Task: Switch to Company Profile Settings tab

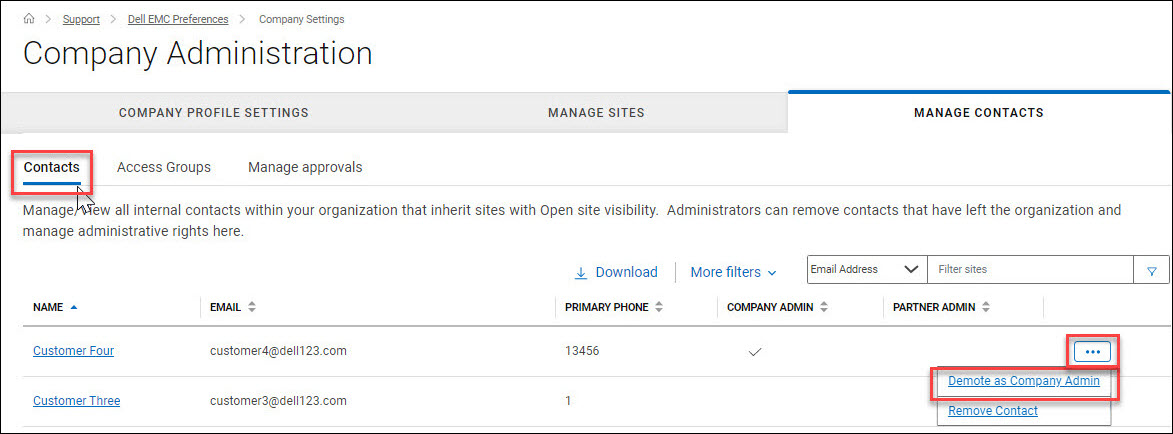Action: click(213, 113)
